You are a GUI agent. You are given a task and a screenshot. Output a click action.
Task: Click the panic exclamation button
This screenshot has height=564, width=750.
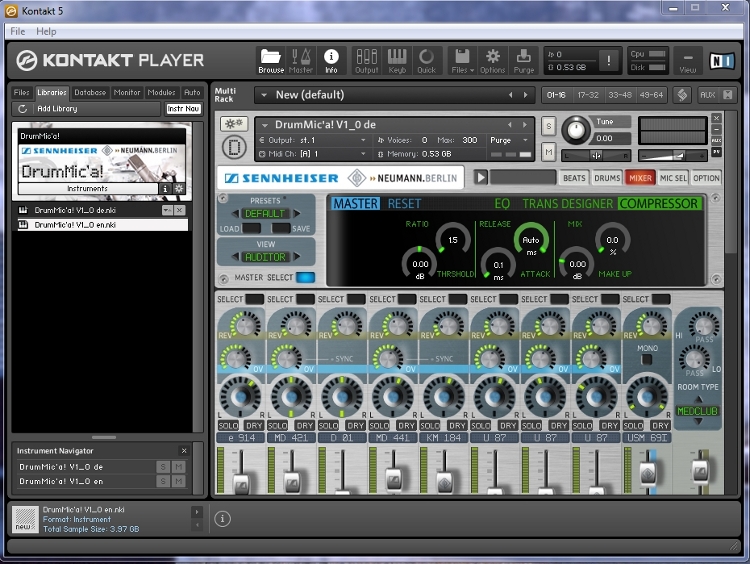608,60
